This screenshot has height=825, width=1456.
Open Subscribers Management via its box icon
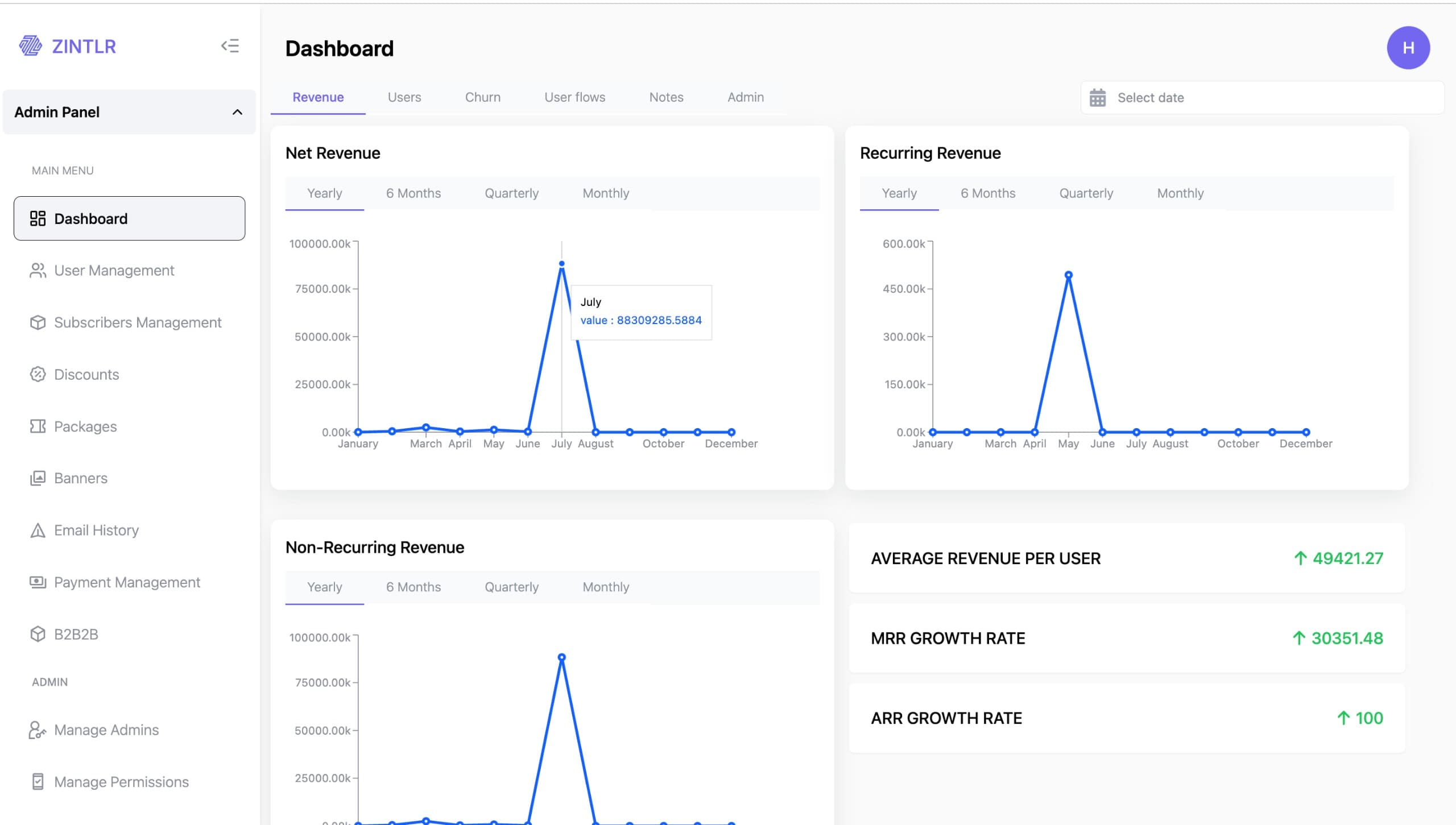(38, 322)
